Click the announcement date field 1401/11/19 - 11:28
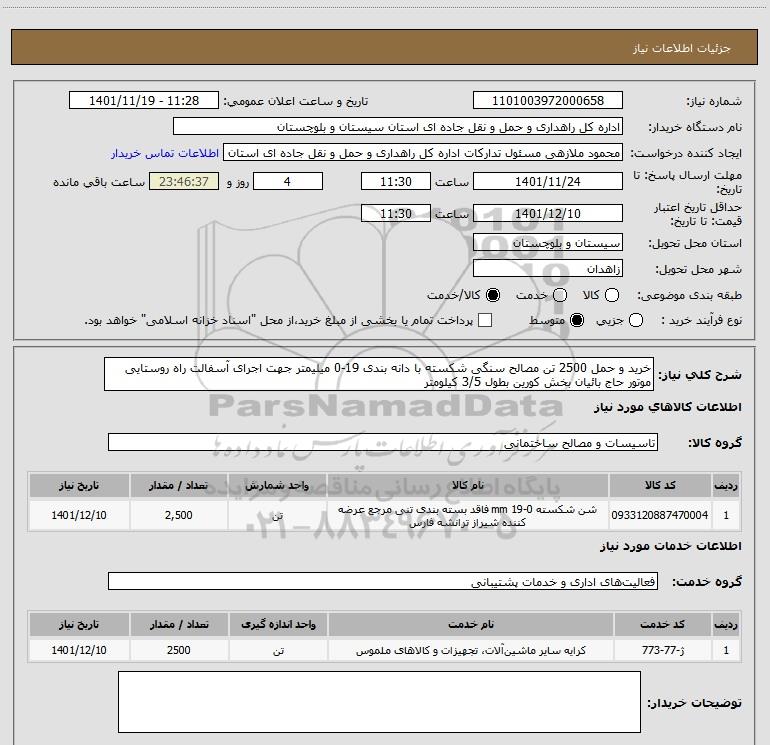This screenshot has width=770, height=745. 144,101
